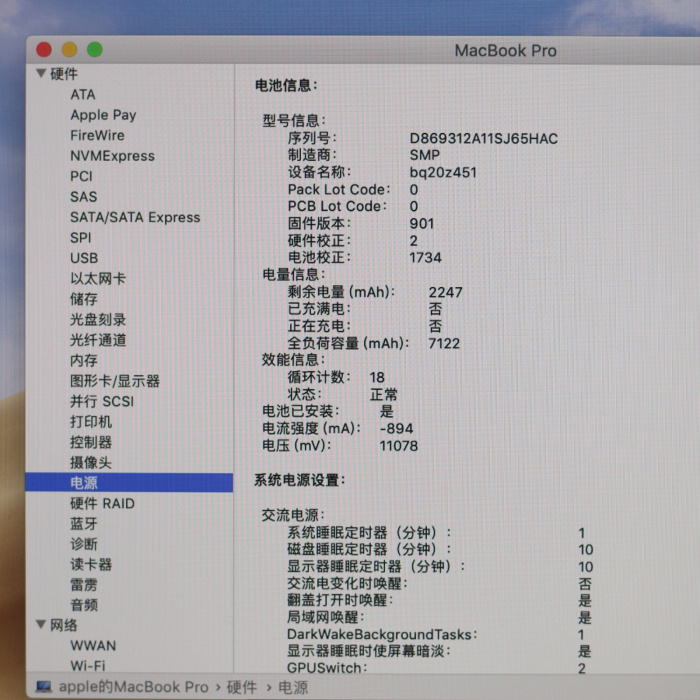Click 电源 in the bottom path bar
700x700 pixels.
click(x=293, y=687)
